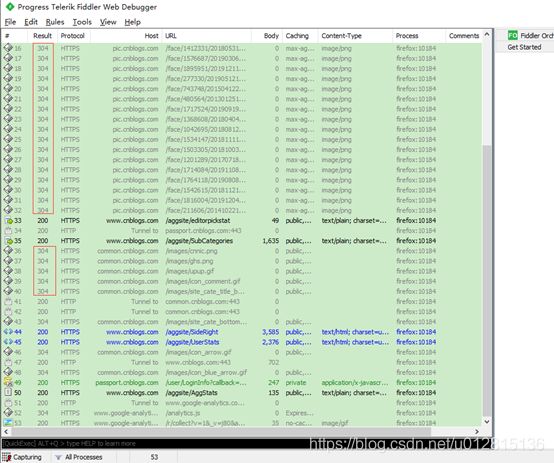Screen dimensions: 554x463
Task: Click the All Processes filter icon
Action: tap(58, 457)
